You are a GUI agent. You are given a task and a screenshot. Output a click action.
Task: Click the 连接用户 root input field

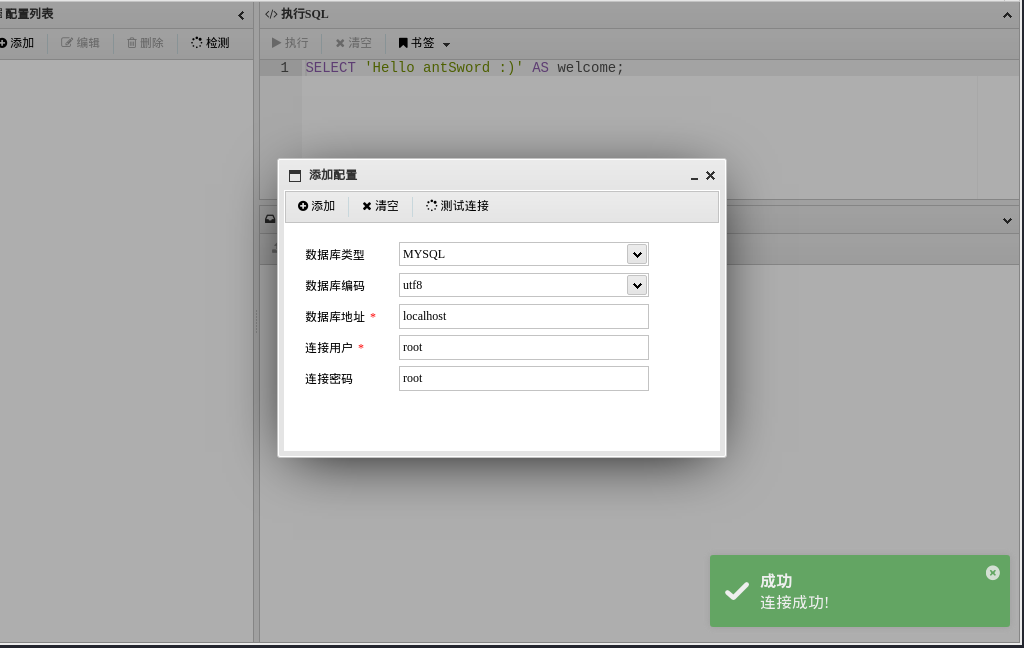[524, 348]
